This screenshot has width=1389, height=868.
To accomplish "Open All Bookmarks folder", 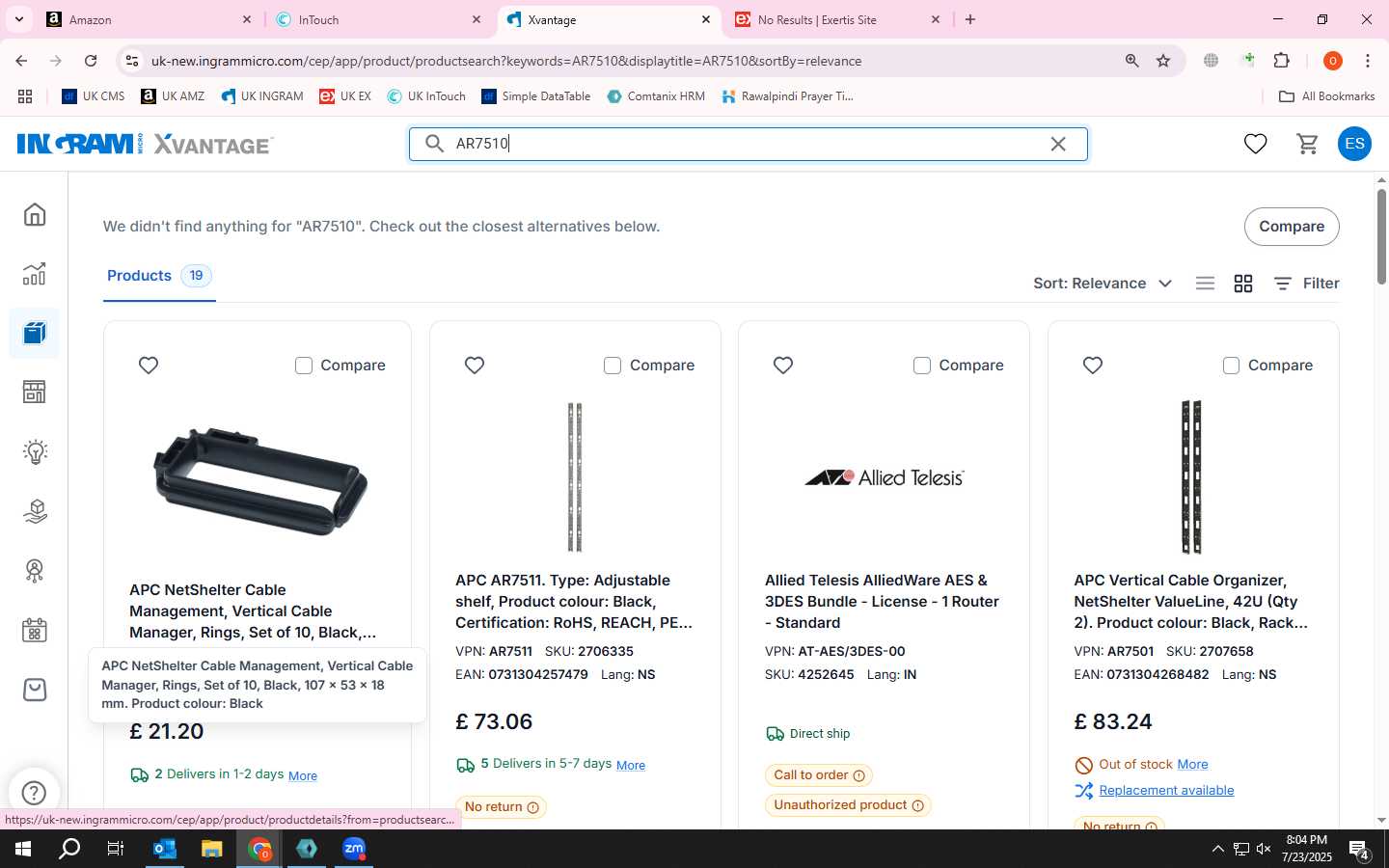I will tap(1326, 96).
